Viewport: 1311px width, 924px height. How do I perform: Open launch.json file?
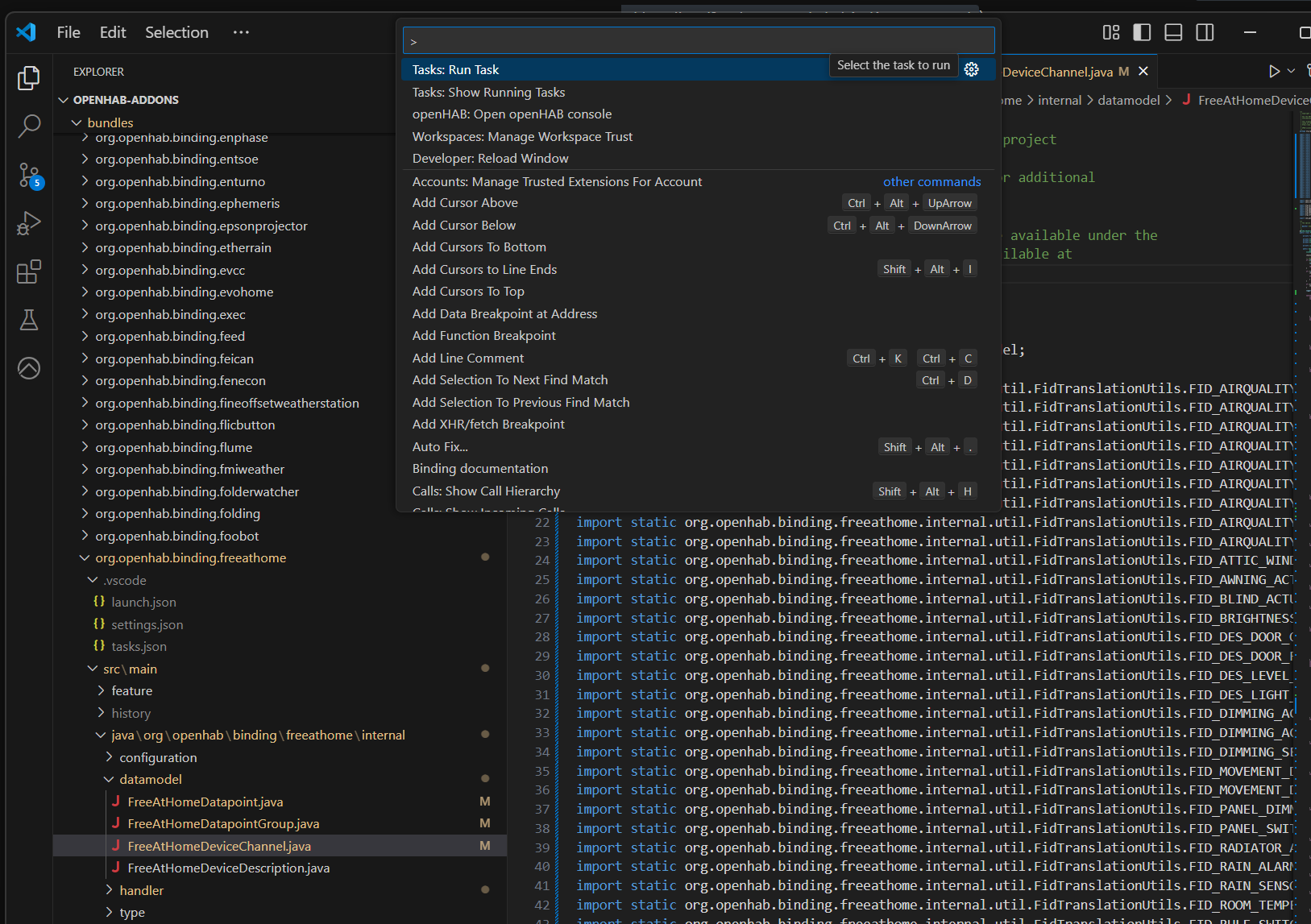click(143, 602)
